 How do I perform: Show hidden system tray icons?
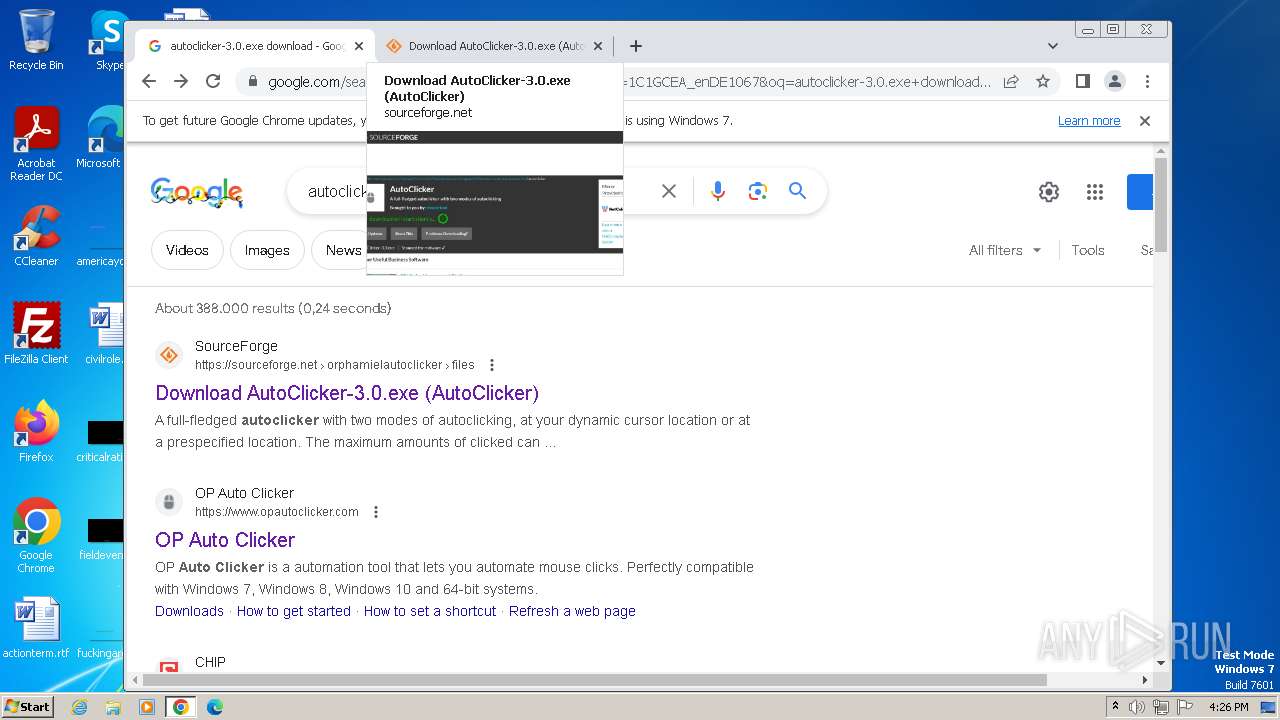(1115, 707)
